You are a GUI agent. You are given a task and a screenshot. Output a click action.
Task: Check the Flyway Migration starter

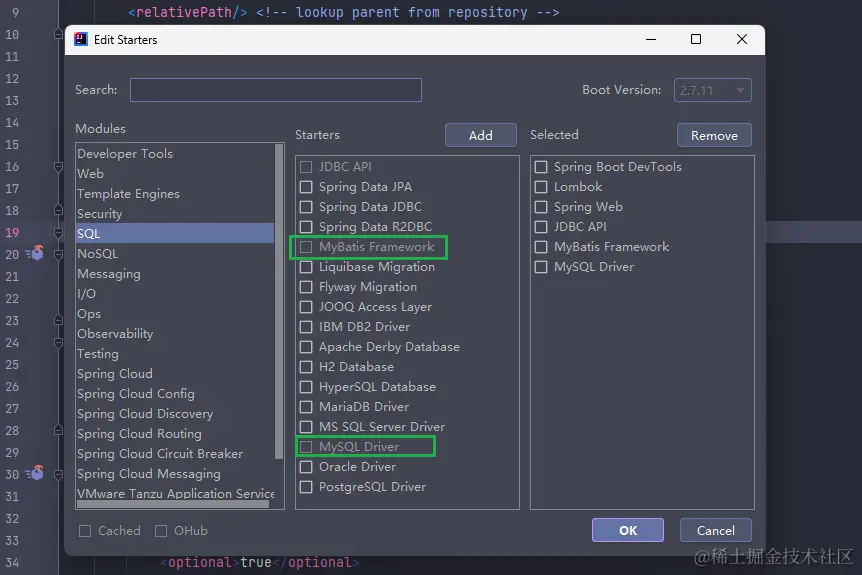[306, 287]
